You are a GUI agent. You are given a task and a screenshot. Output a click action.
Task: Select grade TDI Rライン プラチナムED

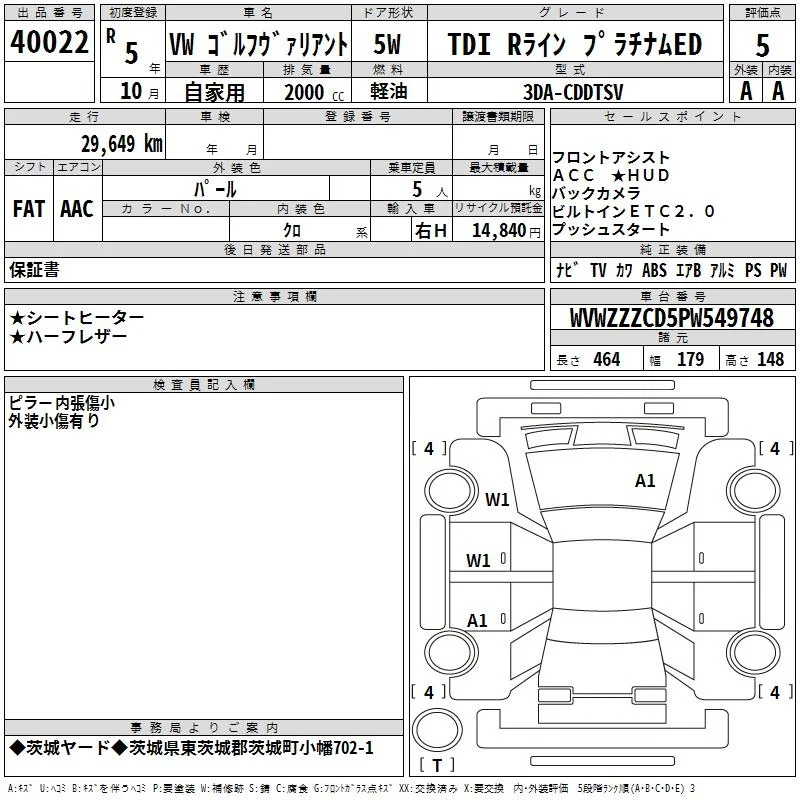(x=575, y=44)
